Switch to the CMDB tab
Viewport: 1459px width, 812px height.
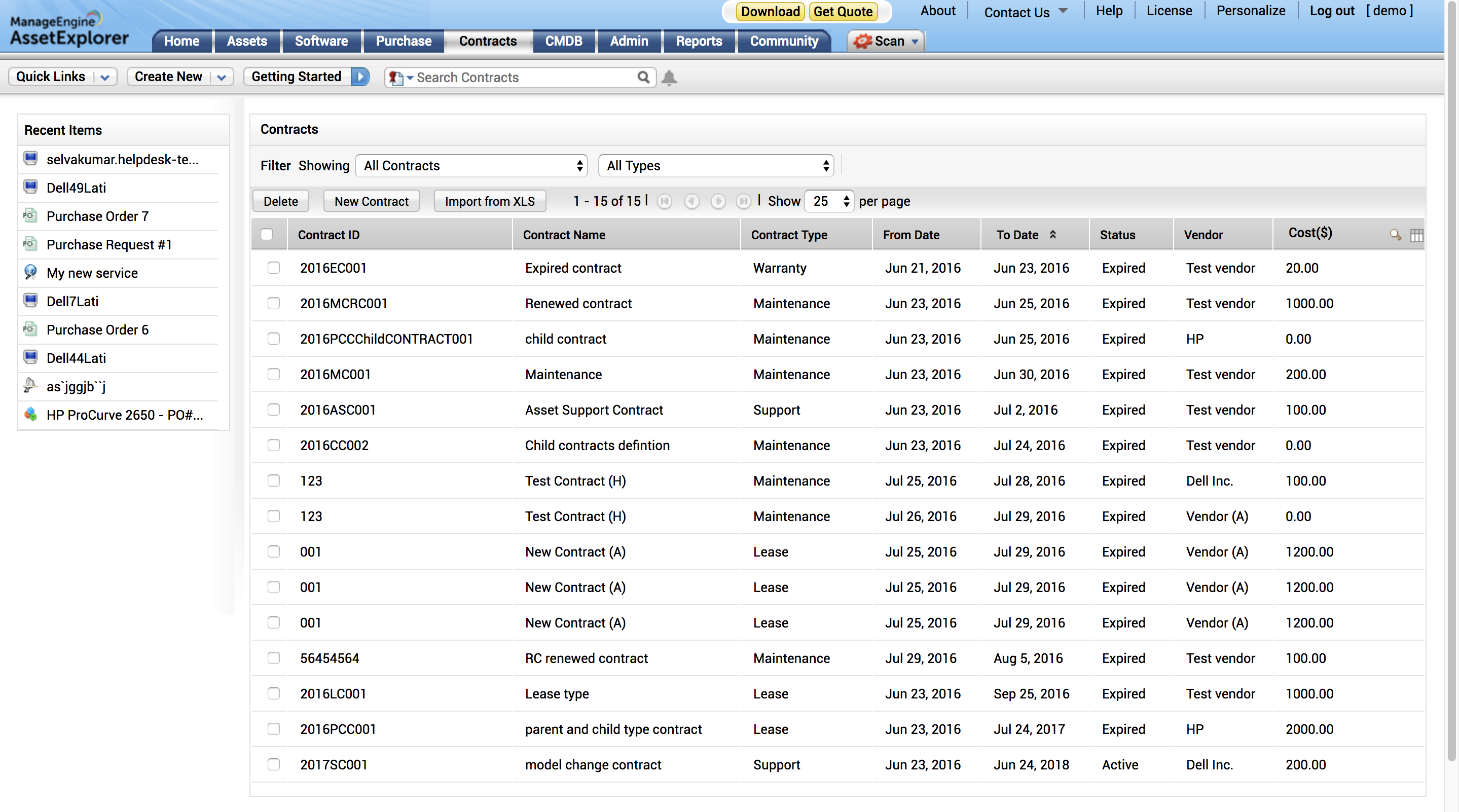[563, 42]
